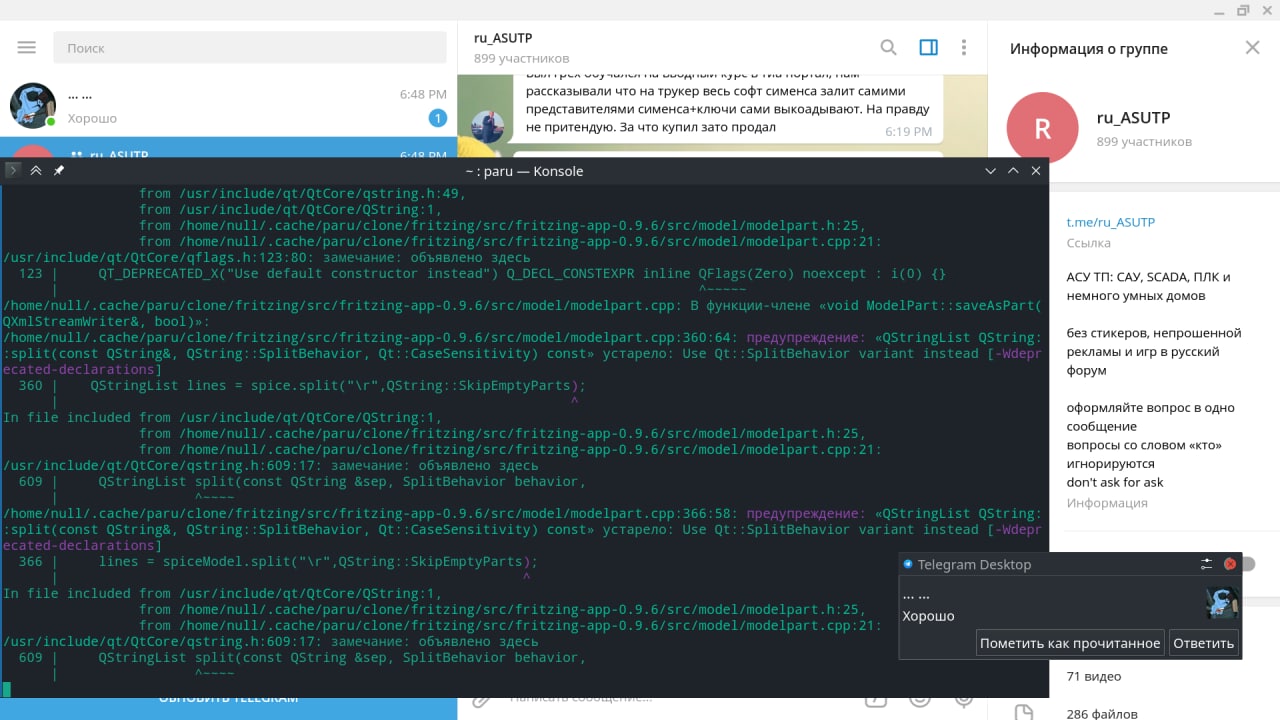1280x720 pixels.
Task: Click microphone voice message icon
Action: [965, 700]
